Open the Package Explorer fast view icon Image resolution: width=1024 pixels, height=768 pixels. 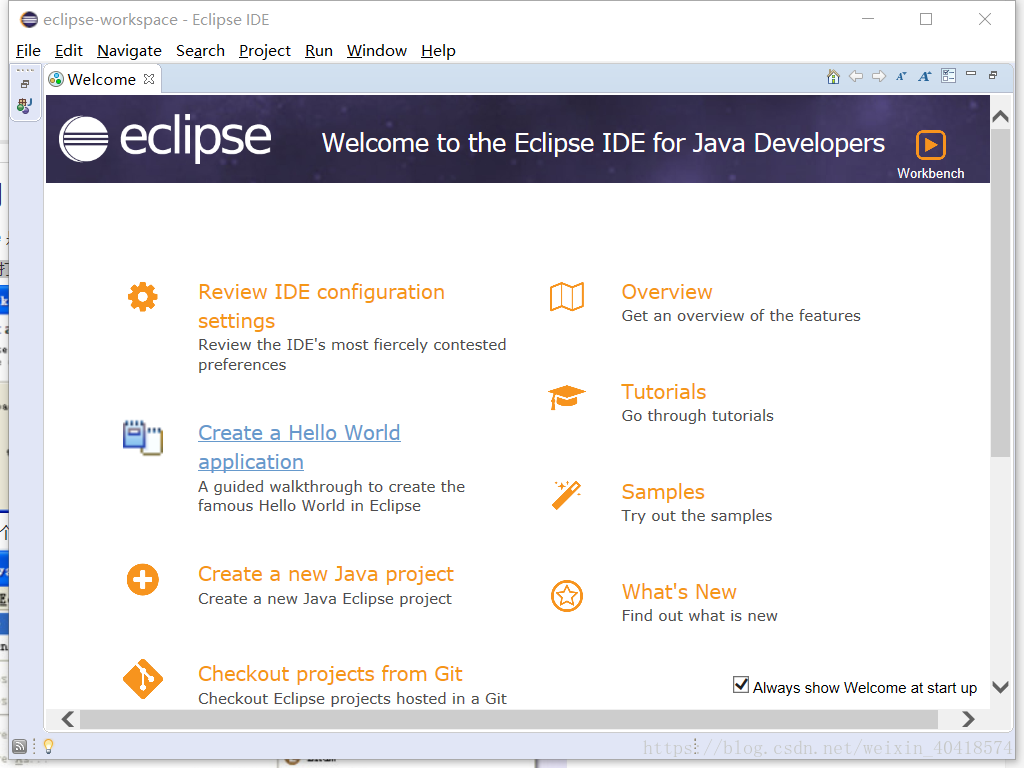(x=24, y=106)
